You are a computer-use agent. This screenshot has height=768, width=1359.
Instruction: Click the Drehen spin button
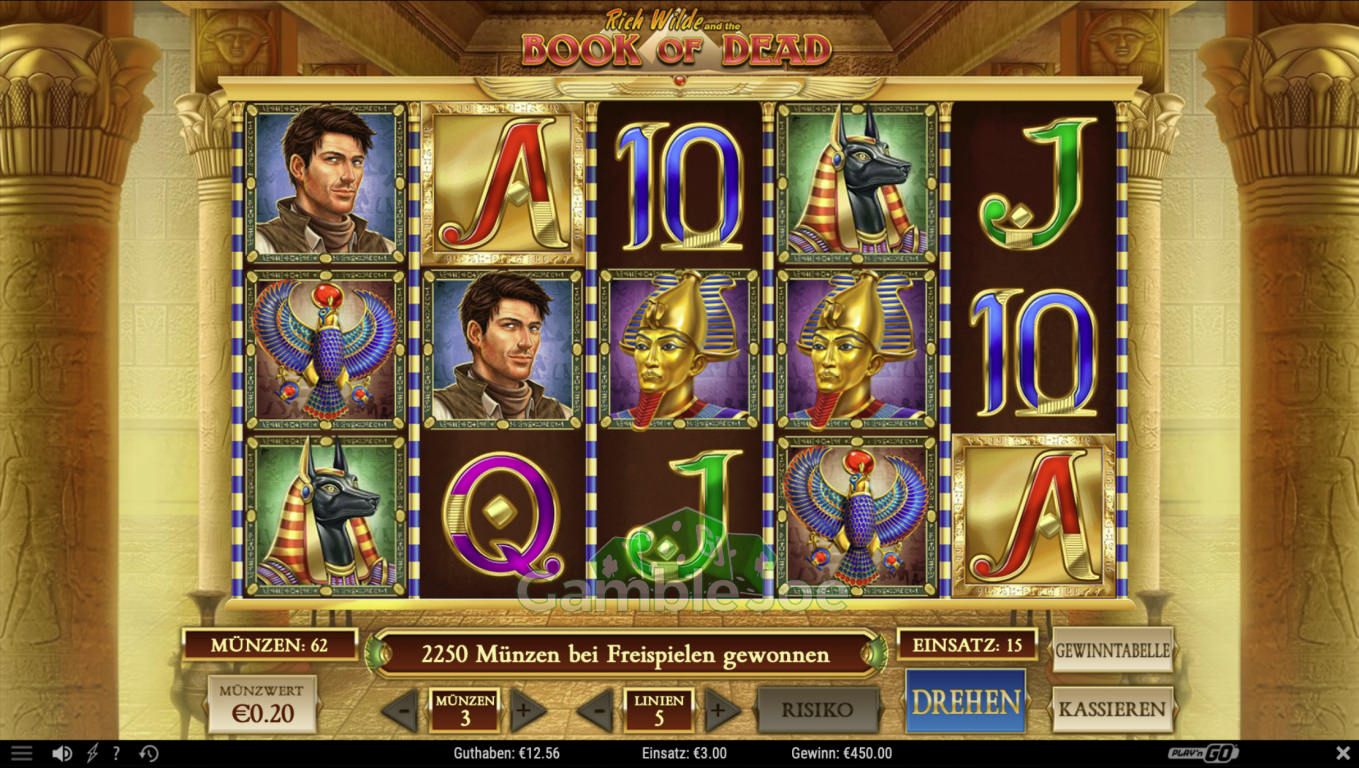pyautogui.click(x=965, y=701)
